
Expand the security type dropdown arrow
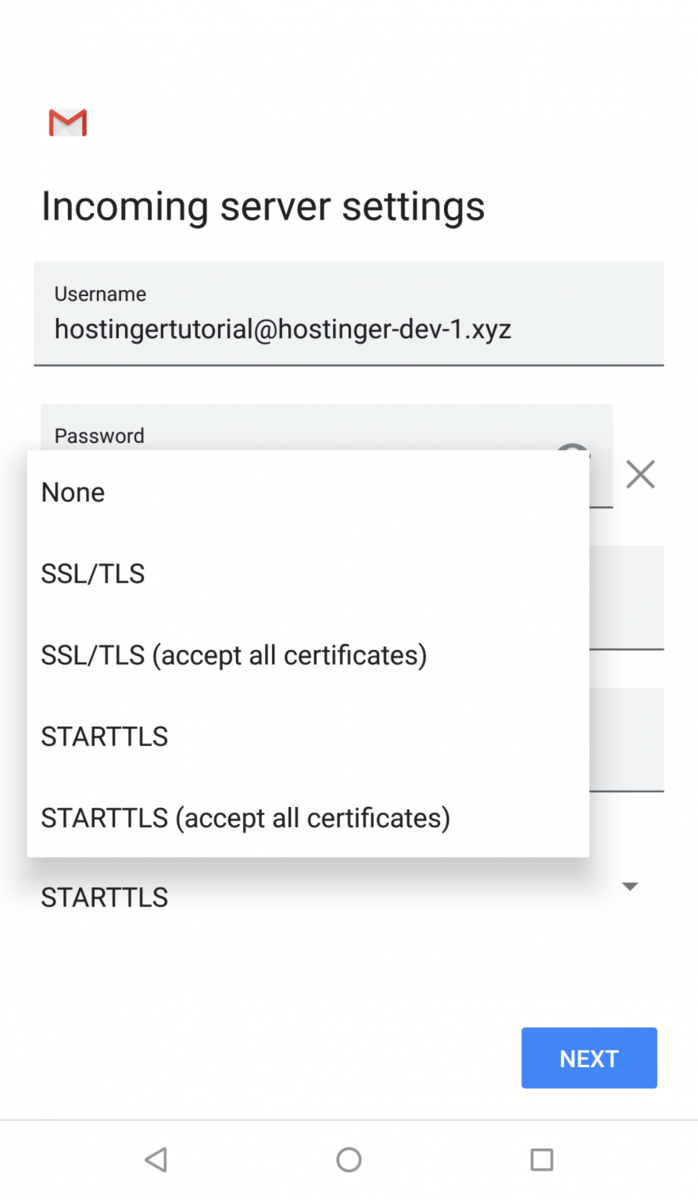click(630, 887)
